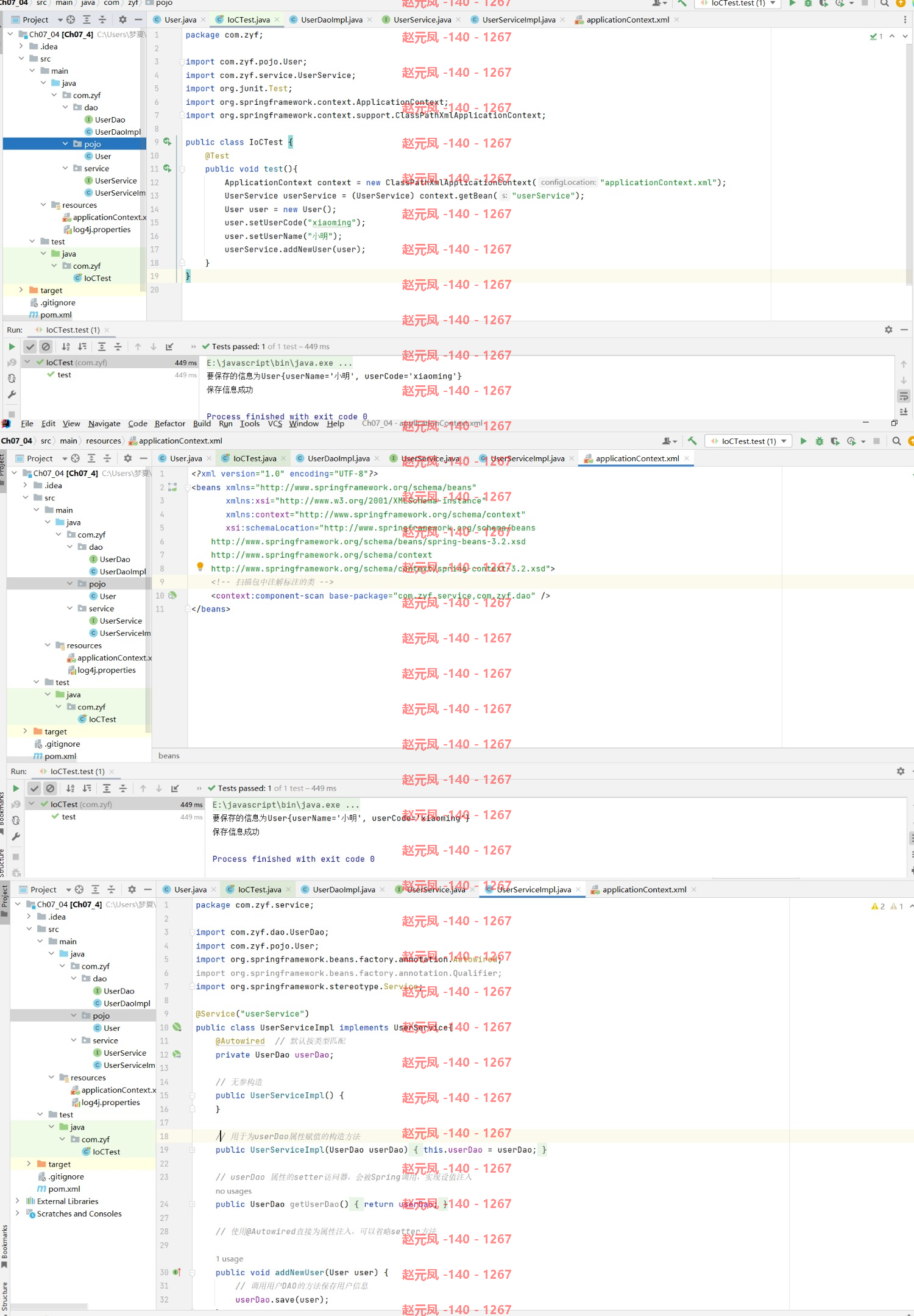Expand target folder in UserServiceImpl.java window's tree
The height and width of the screenshot is (1316, 914).
click(x=29, y=1164)
